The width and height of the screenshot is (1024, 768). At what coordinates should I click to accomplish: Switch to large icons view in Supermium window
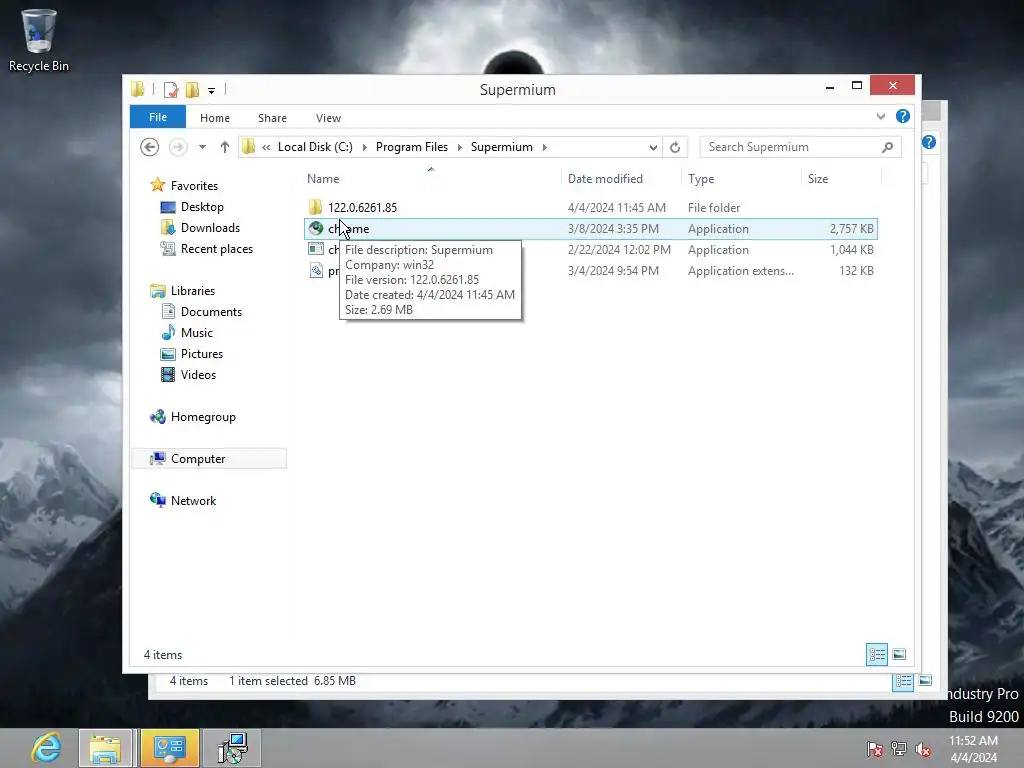[899, 654]
